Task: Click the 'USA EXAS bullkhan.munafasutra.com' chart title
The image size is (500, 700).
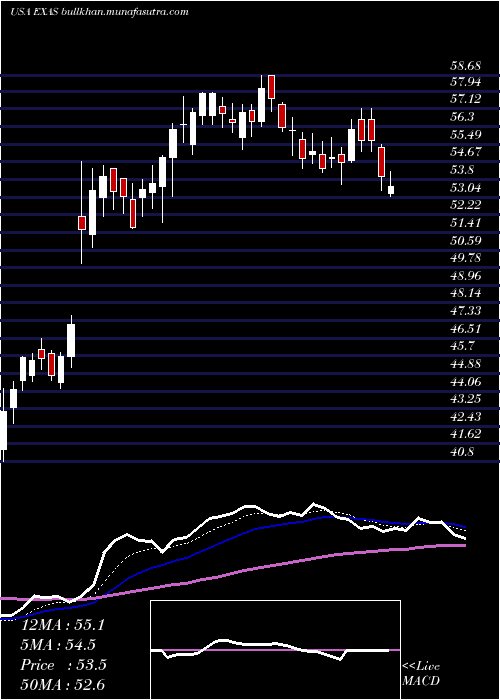Action: click(x=99, y=12)
